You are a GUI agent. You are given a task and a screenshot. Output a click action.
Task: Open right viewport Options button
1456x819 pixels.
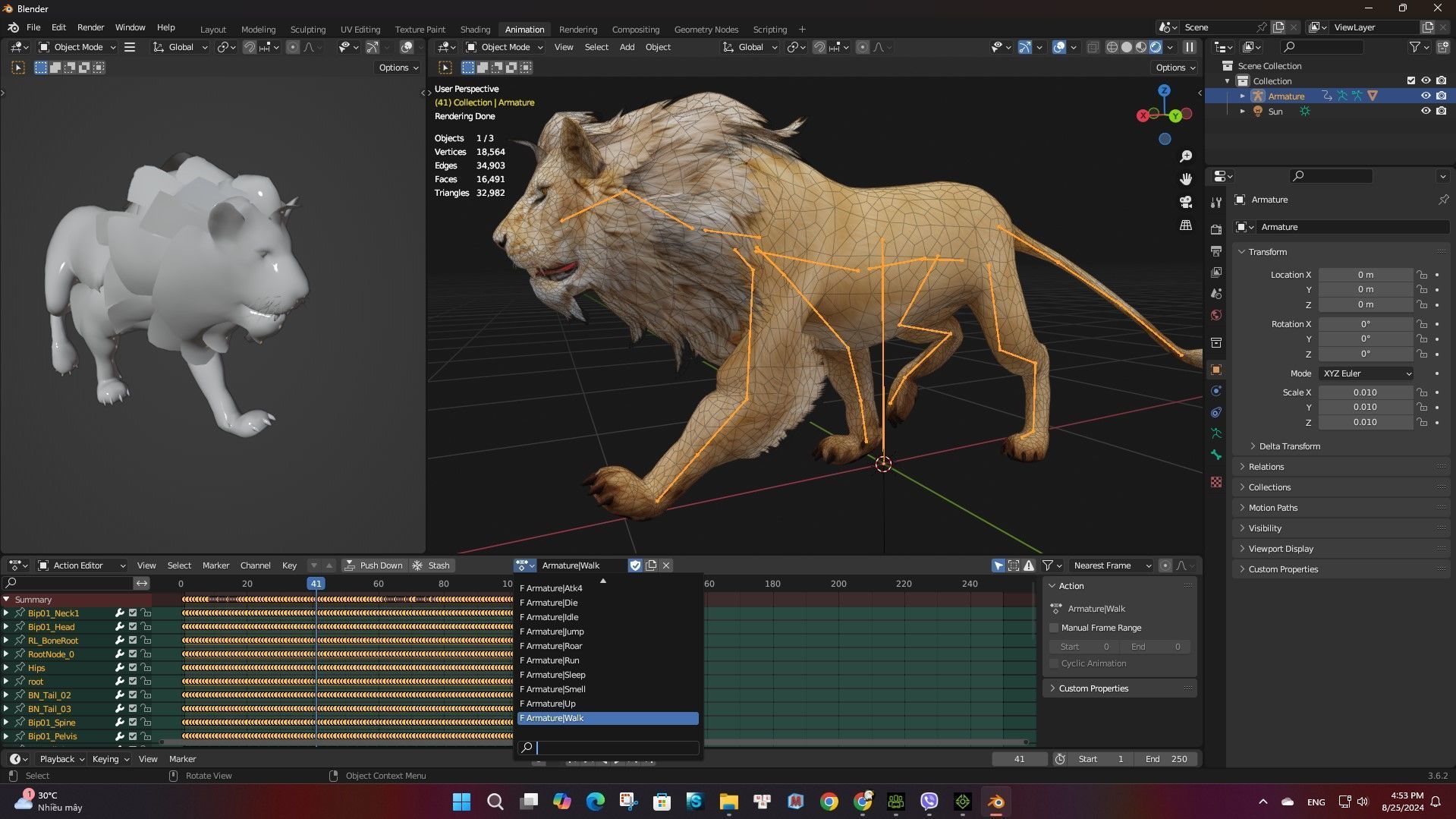click(x=1175, y=68)
